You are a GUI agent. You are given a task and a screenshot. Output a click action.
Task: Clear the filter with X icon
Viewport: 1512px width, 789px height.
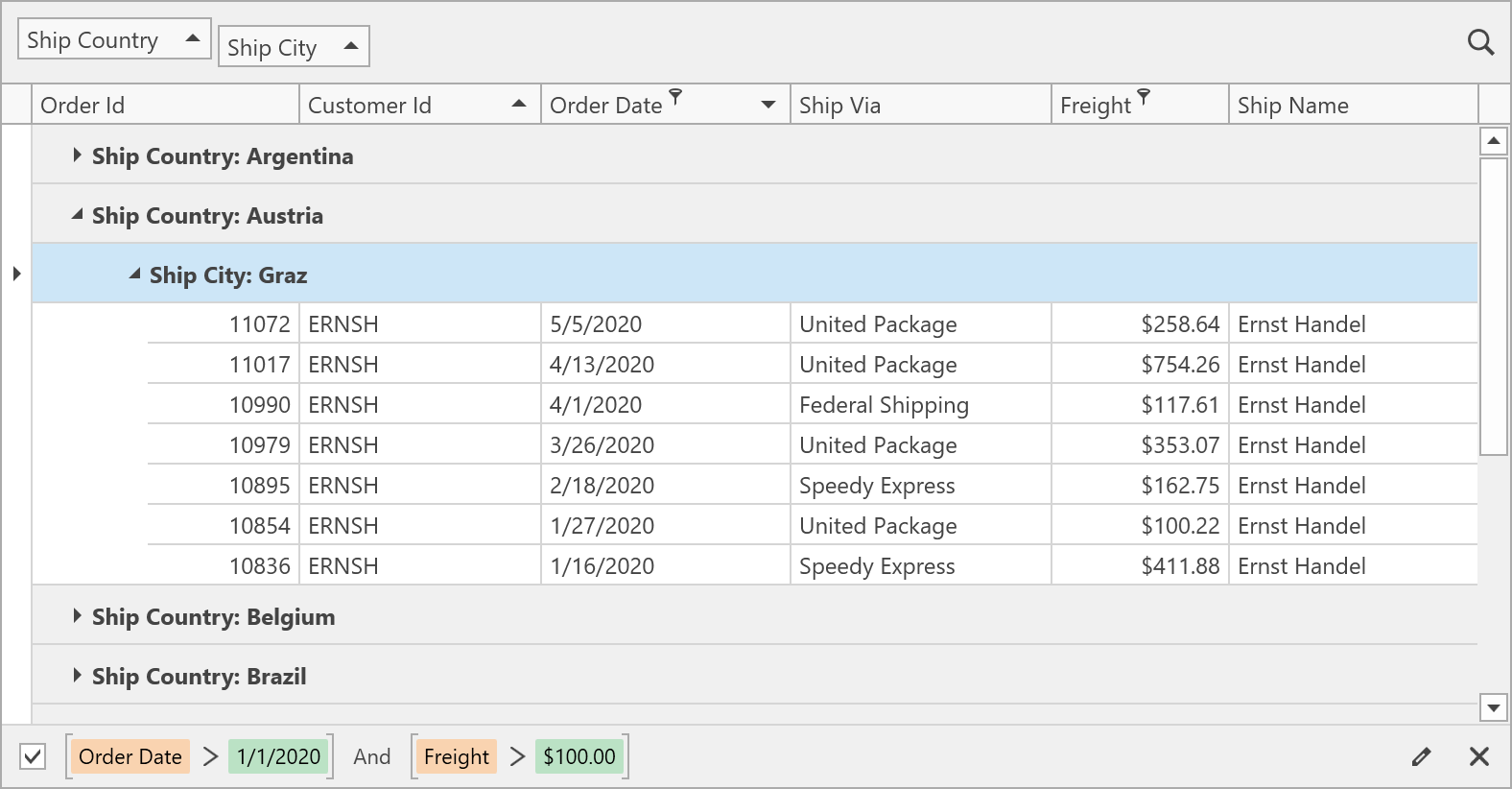pyautogui.click(x=1478, y=756)
